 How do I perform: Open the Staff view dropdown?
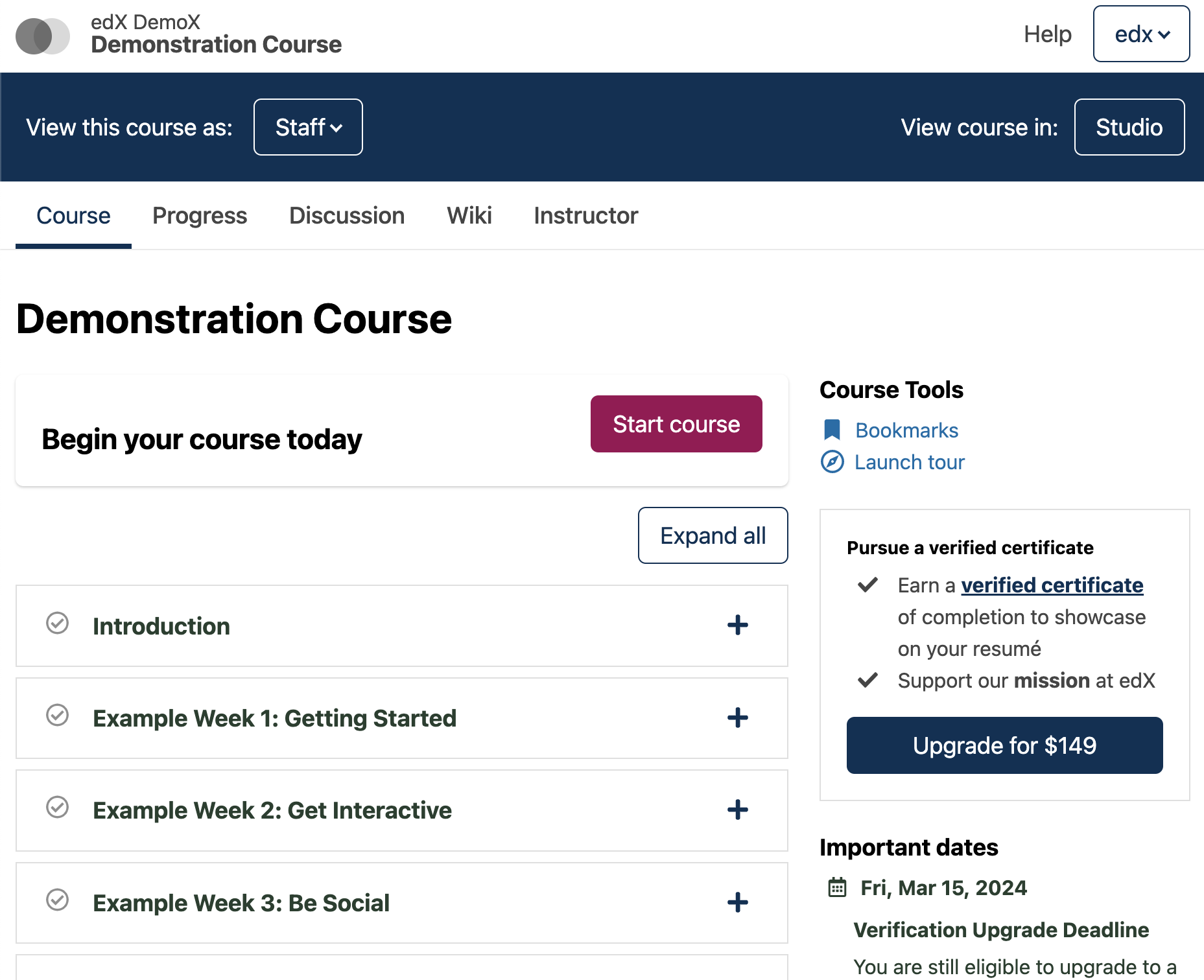click(307, 127)
